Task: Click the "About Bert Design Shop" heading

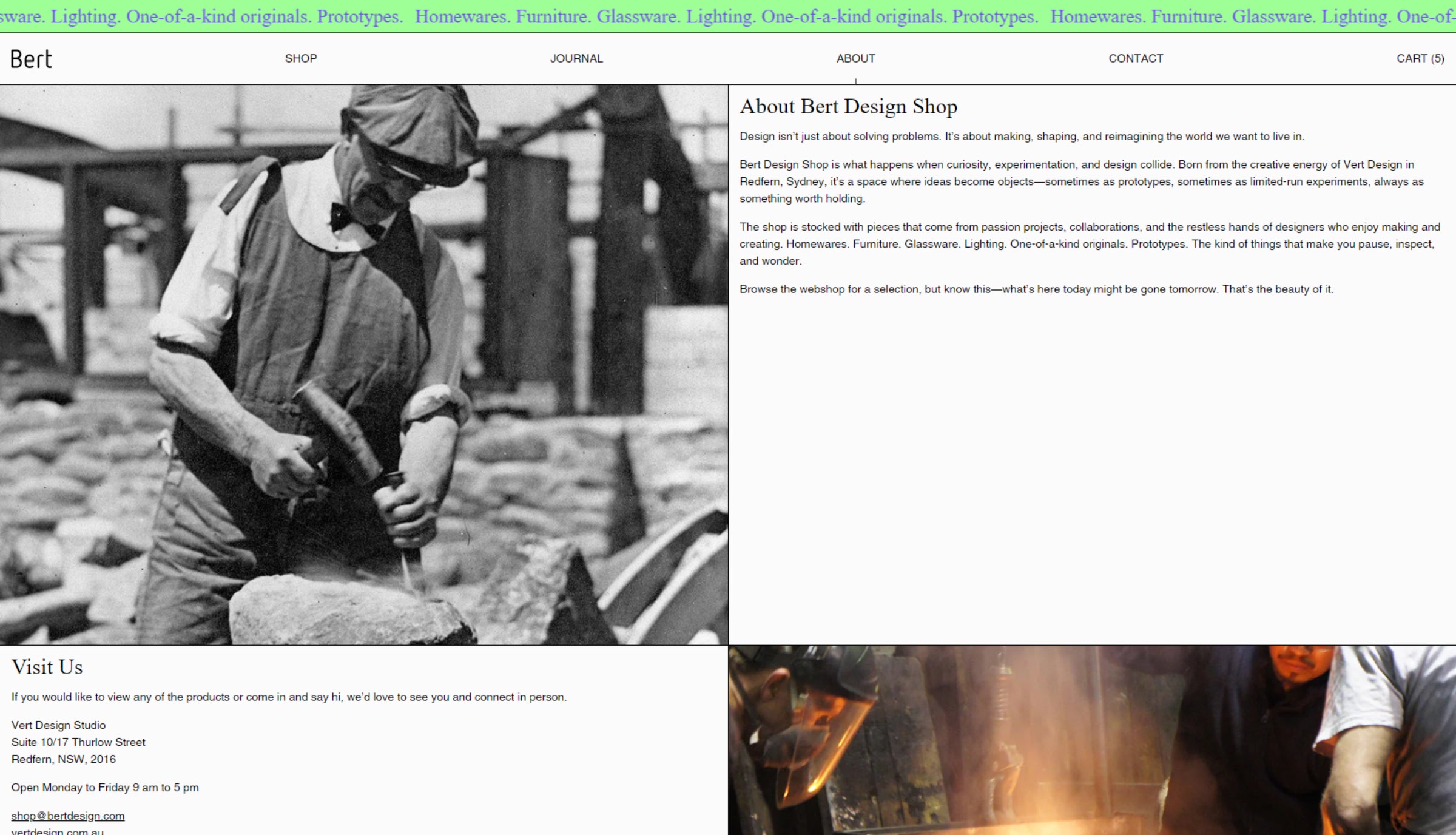Action: click(x=848, y=107)
